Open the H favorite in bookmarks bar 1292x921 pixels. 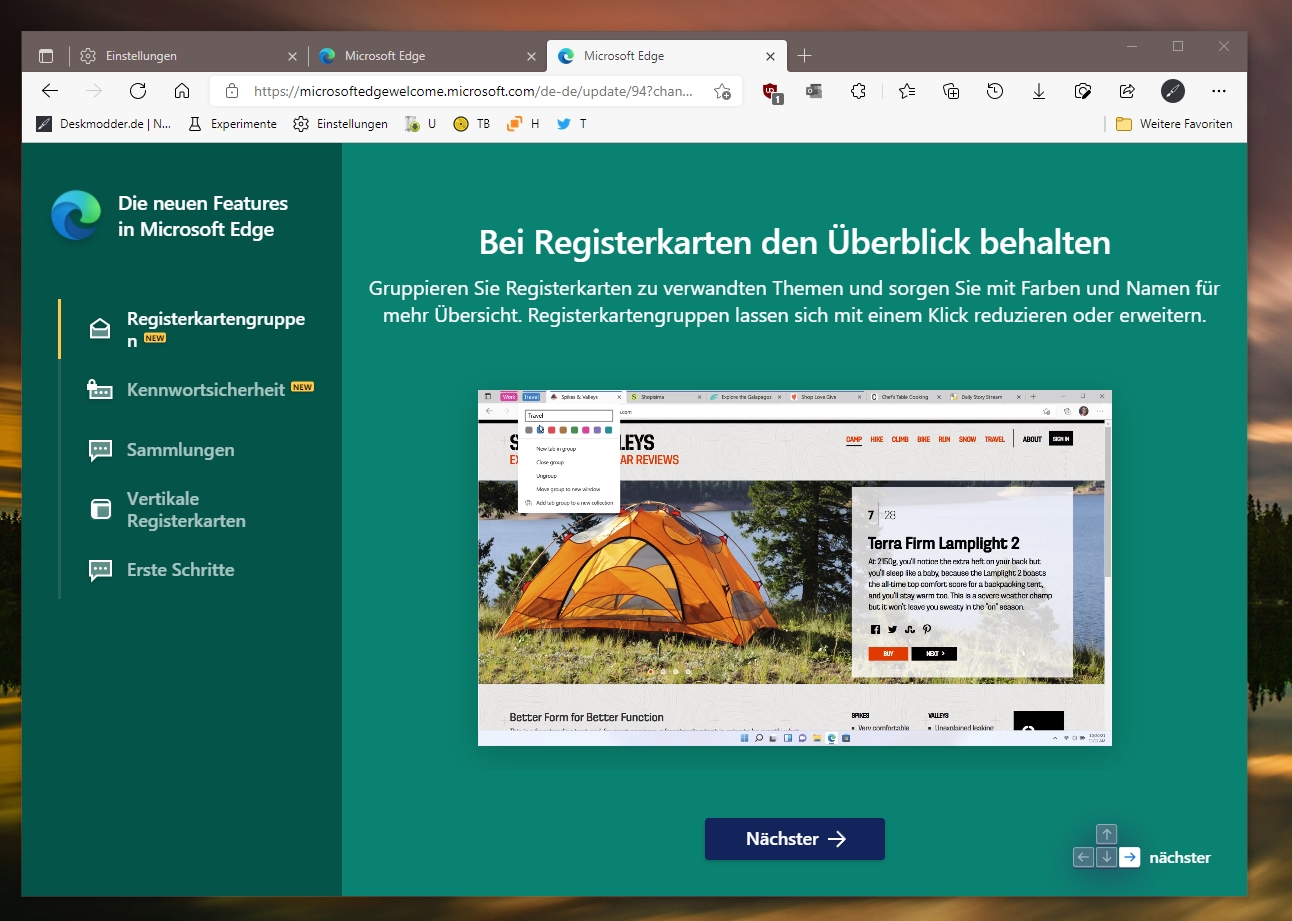coord(523,124)
